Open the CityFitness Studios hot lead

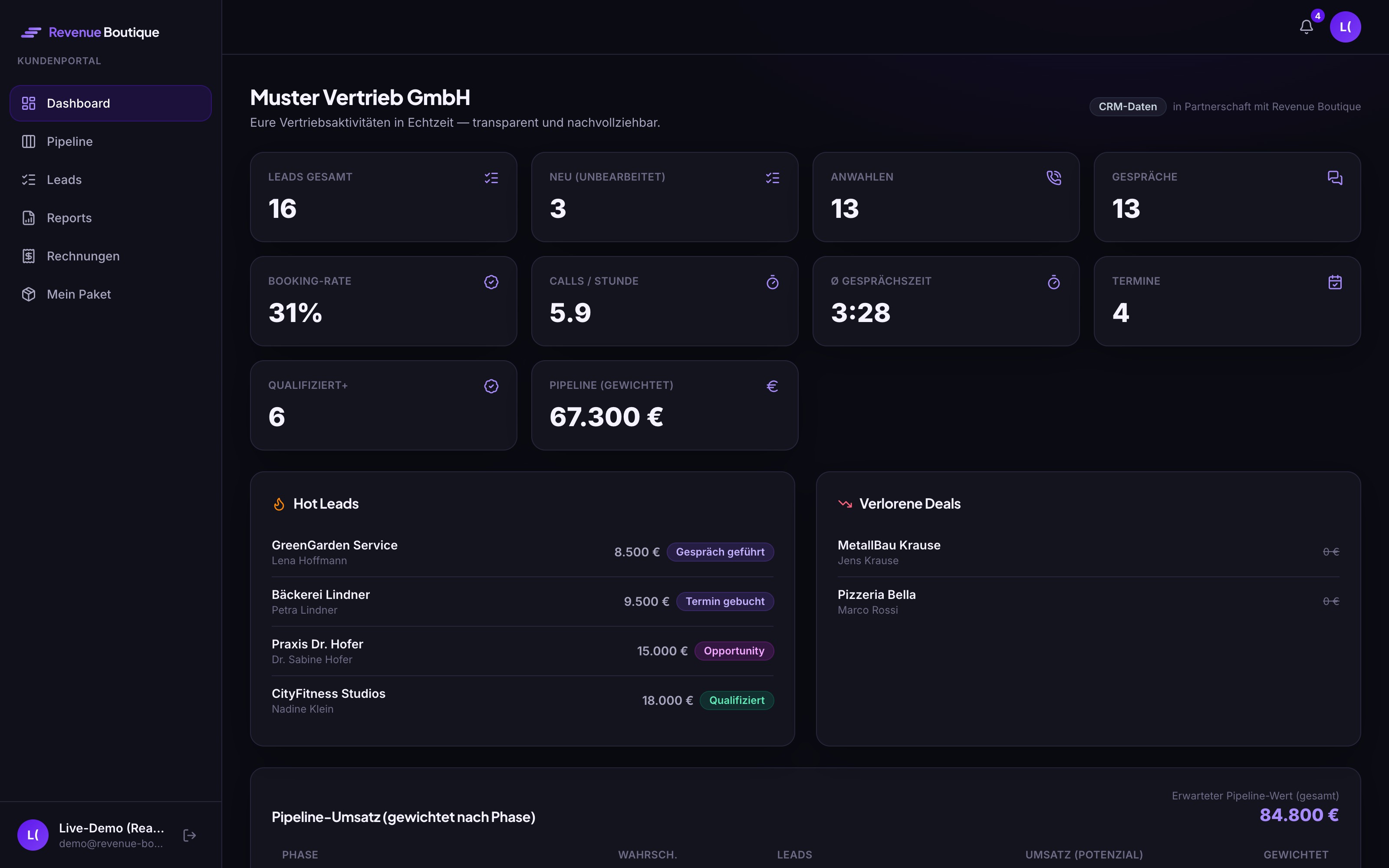tap(522, 700)
